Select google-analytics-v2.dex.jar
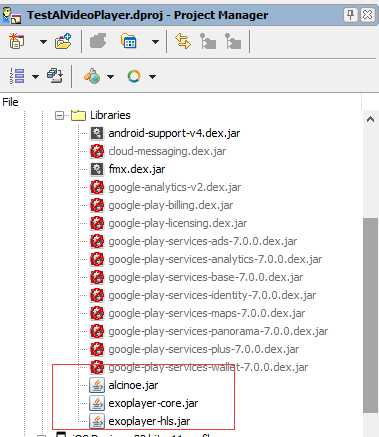This screenshot has width=379, height=437. point(175,187)
